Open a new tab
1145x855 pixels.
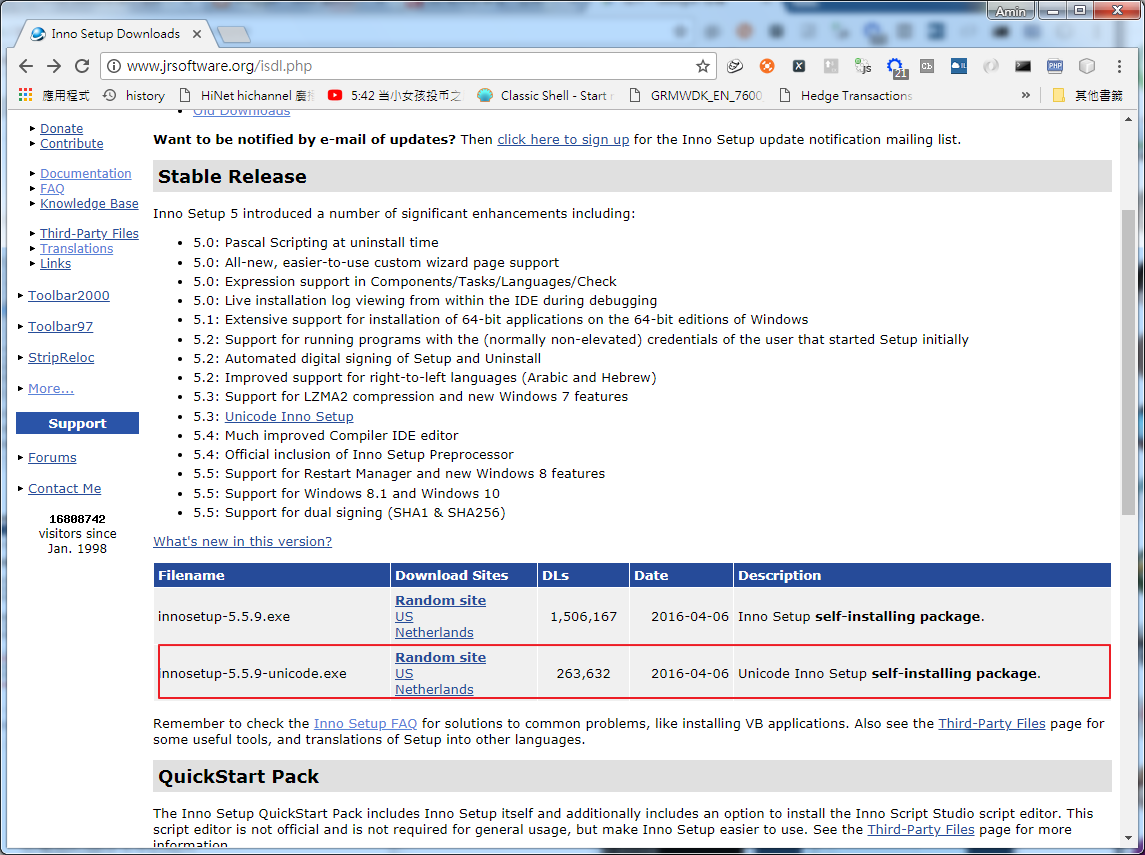pos(234,34)
